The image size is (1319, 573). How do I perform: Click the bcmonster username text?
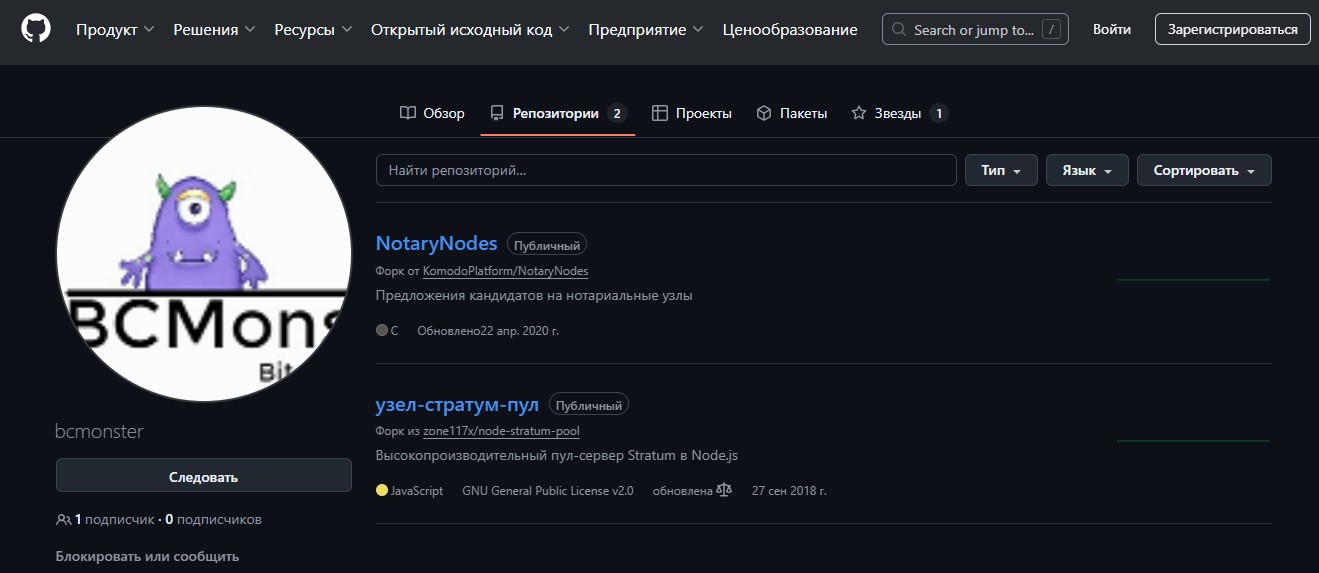click(100, 432)
